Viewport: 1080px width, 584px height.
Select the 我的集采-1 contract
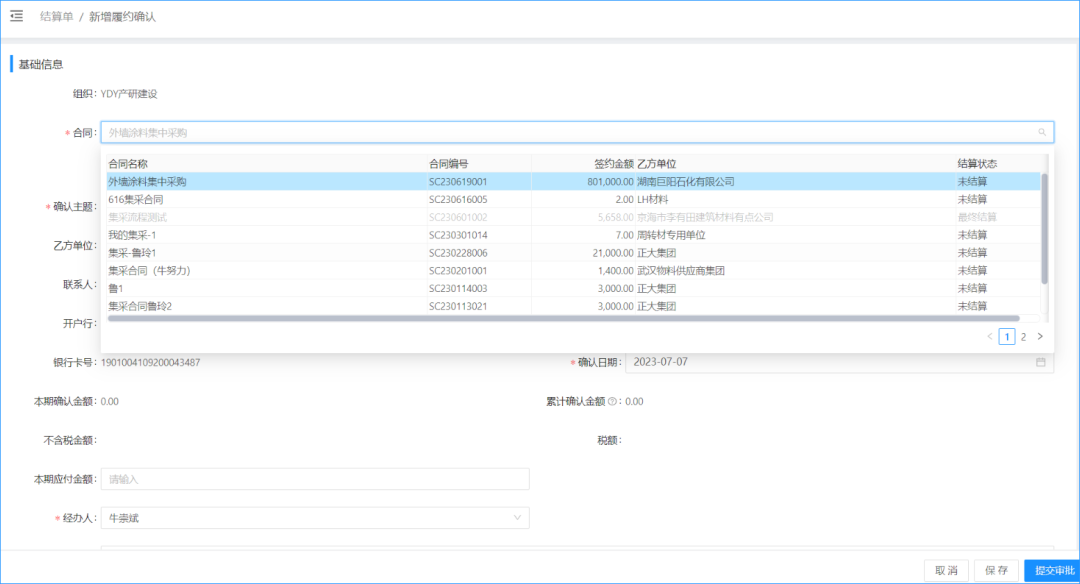tap(573, 236)
